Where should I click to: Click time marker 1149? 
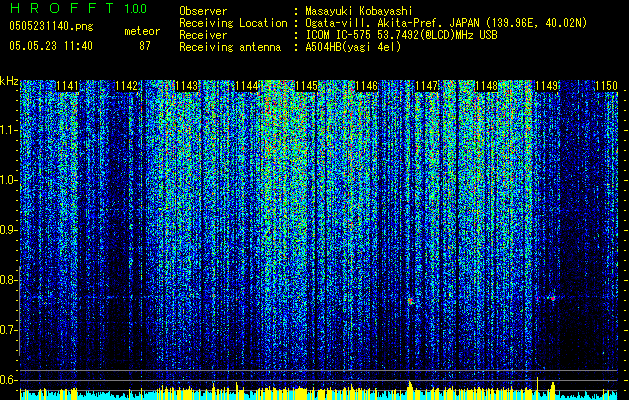click(546, 86)
